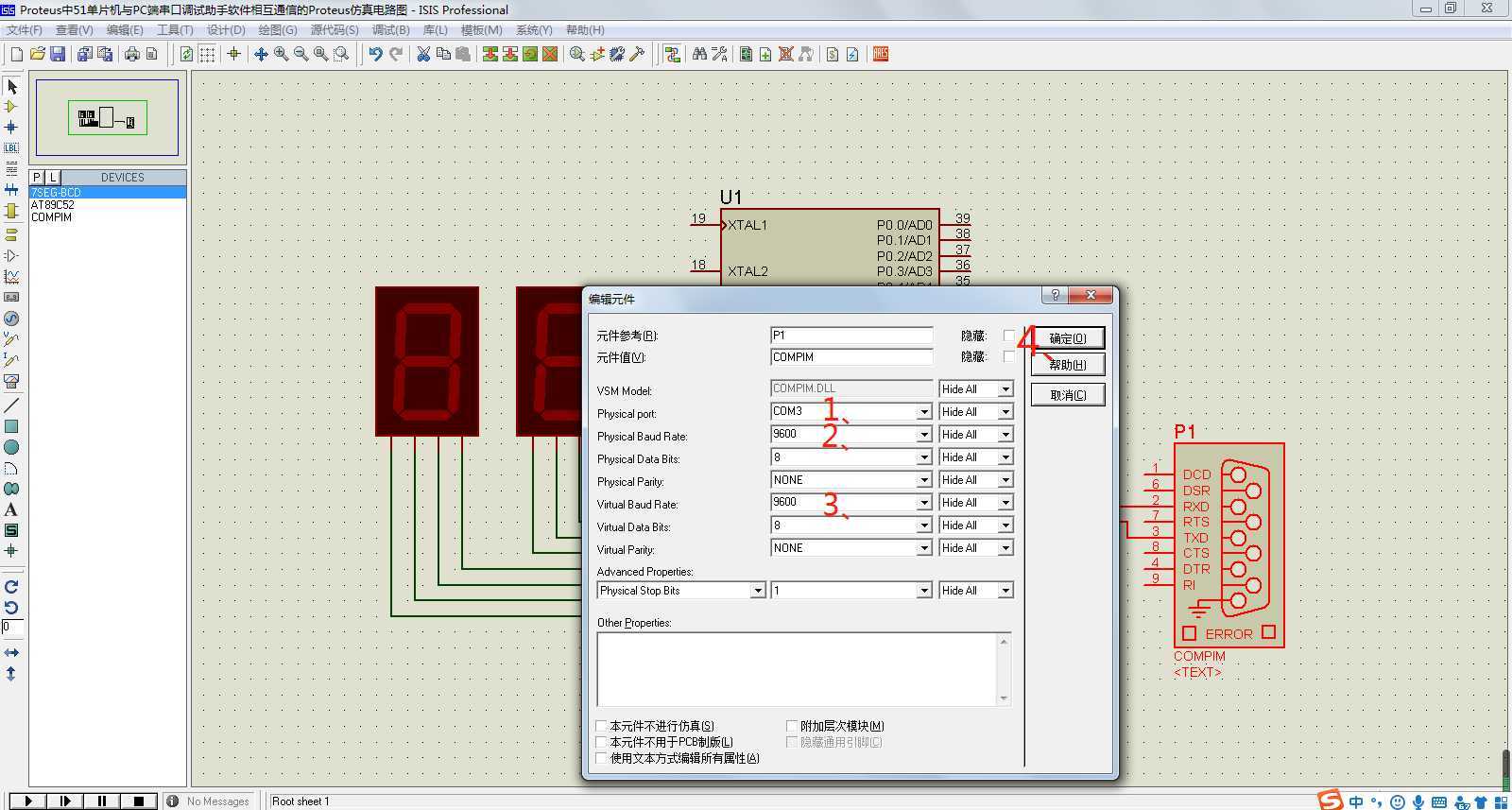Select AT89C52 in the devices list

click(53, 204)
